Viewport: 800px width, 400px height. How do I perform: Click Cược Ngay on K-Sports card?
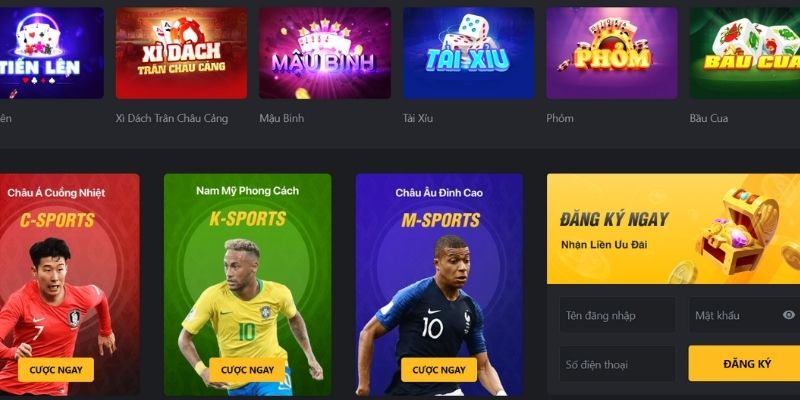(x=247, y=370)
